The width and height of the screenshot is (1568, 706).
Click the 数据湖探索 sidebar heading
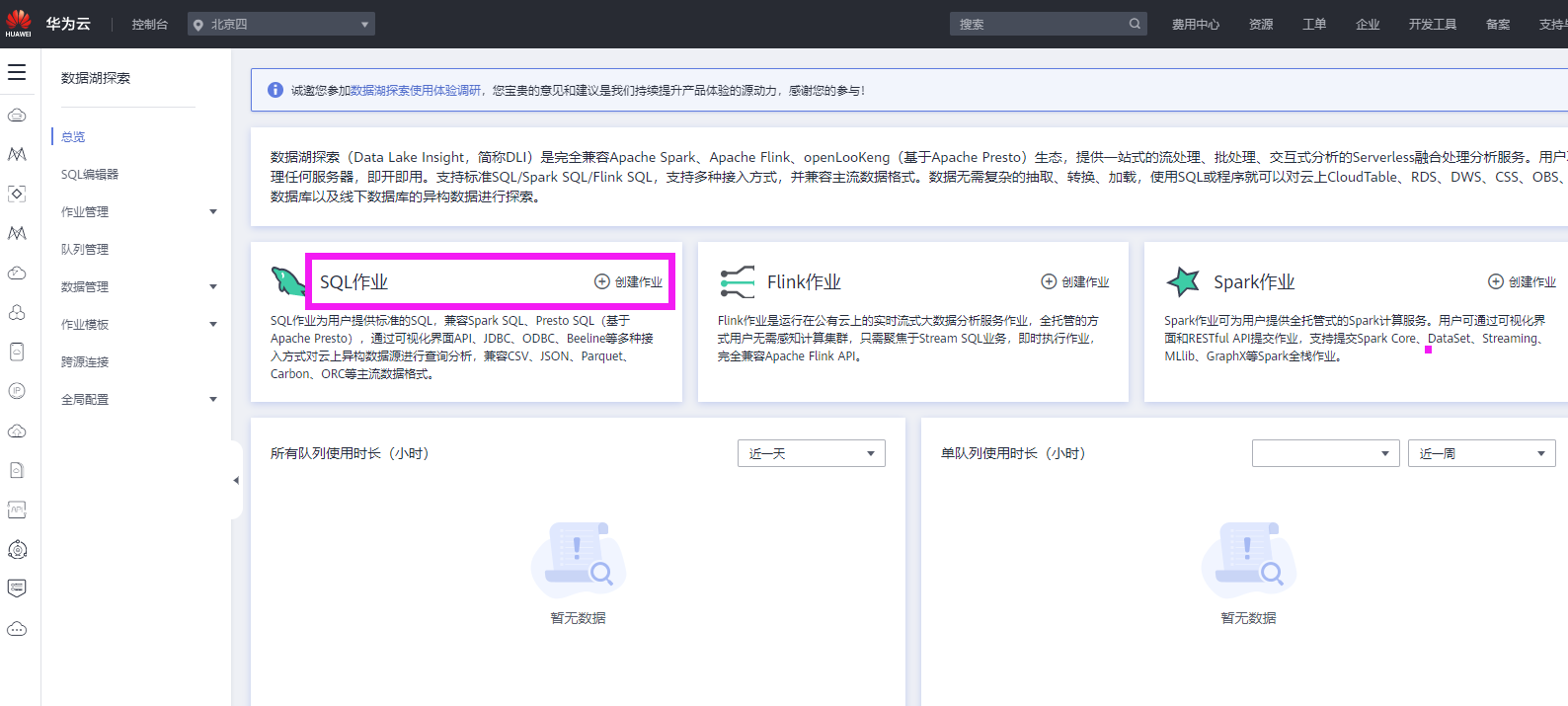[96, 78]
